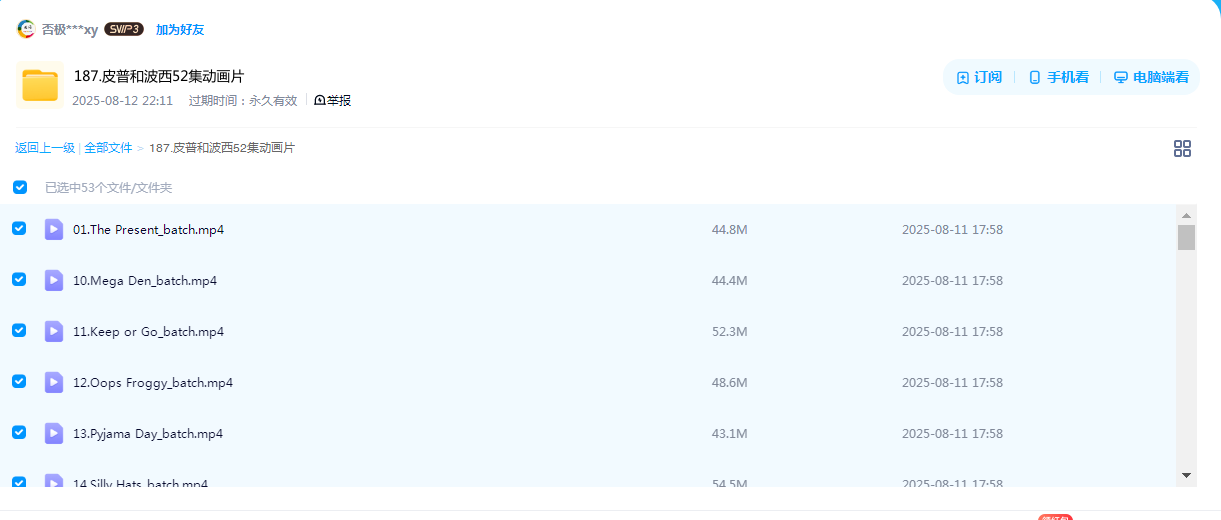Go to 全部文件 in breadcrumb

point(108,148)
